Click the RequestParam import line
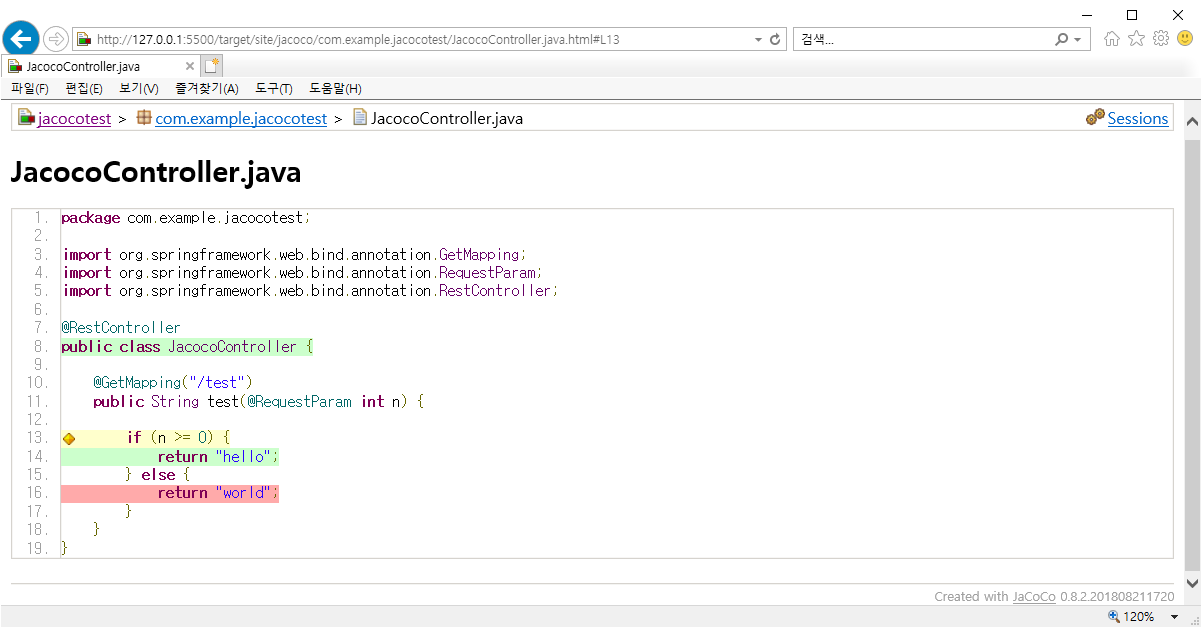Screen dimensions: 1202x628 point(302,273)
